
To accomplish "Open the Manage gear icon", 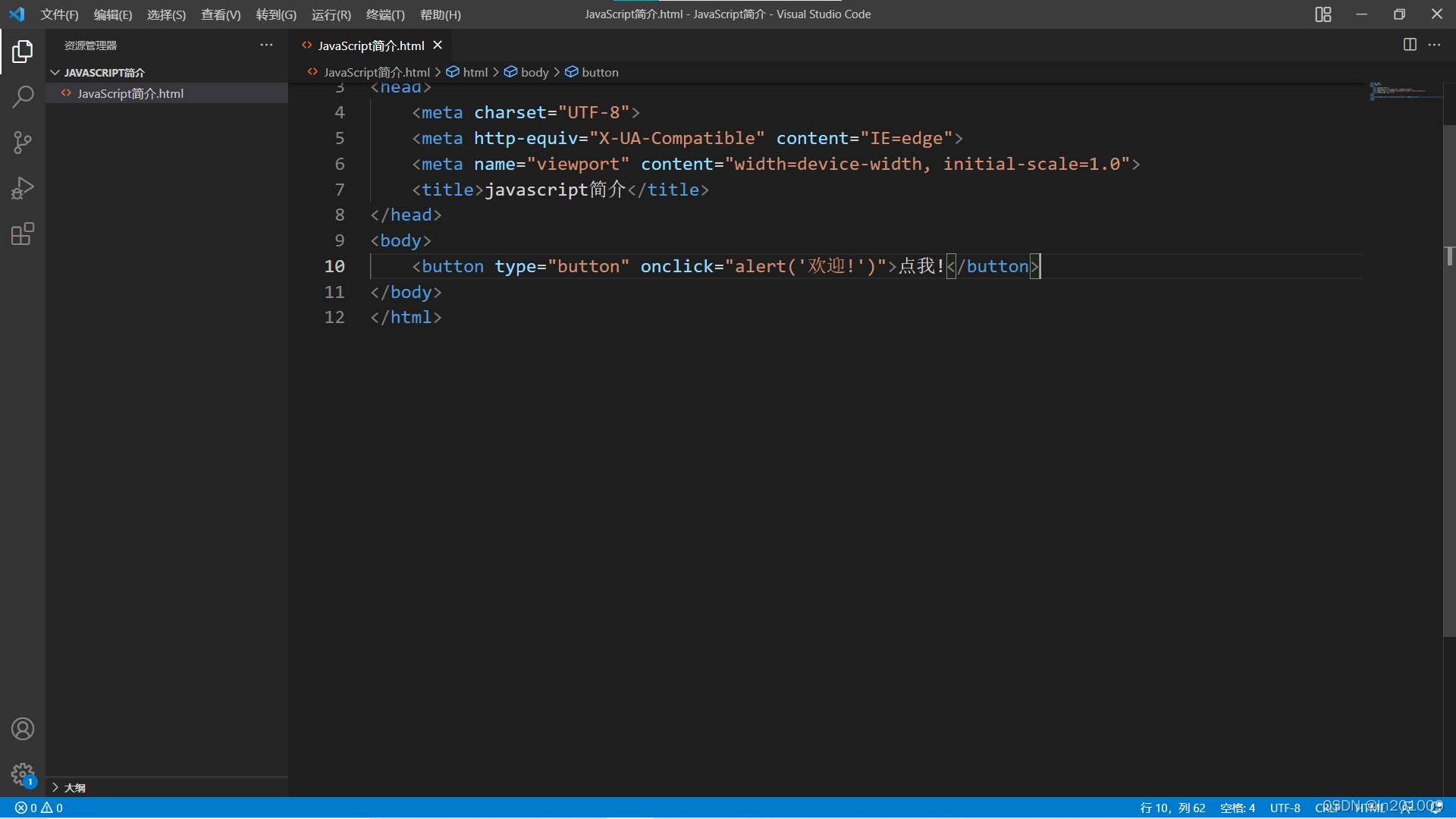I will (23, 774).
